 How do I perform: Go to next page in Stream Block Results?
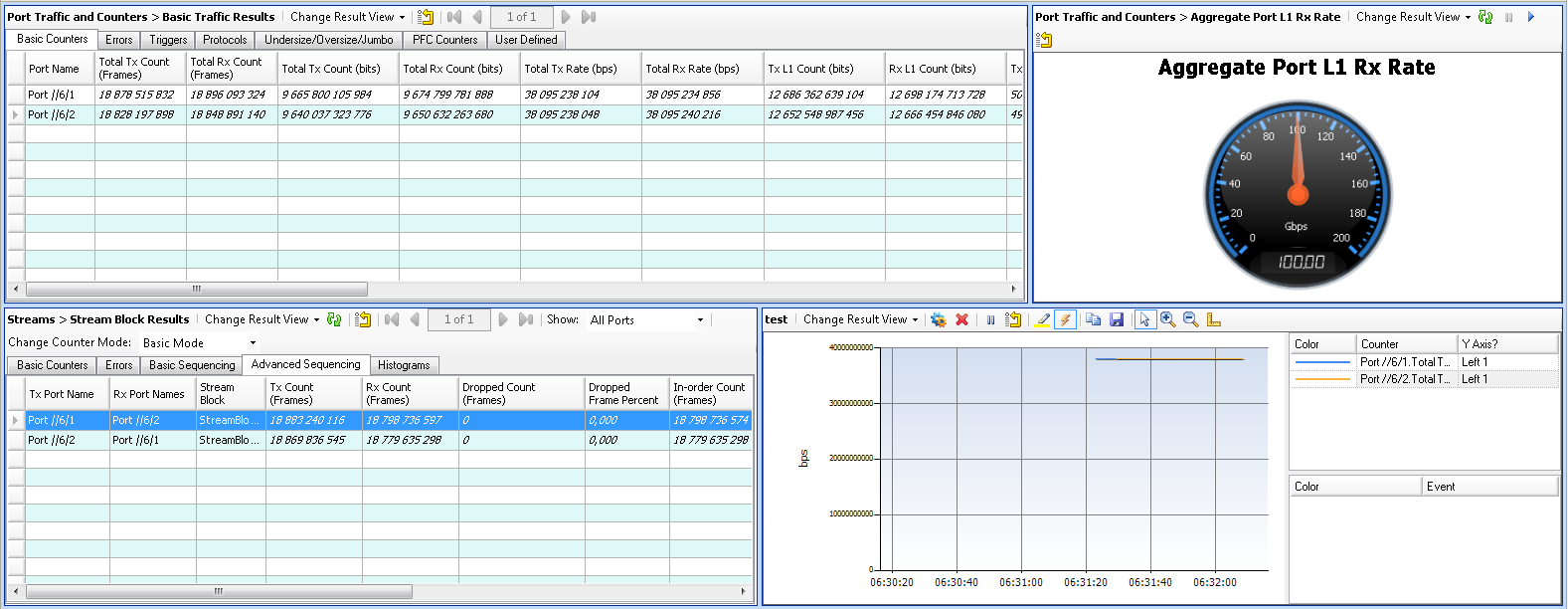click(x=503, y=319)
